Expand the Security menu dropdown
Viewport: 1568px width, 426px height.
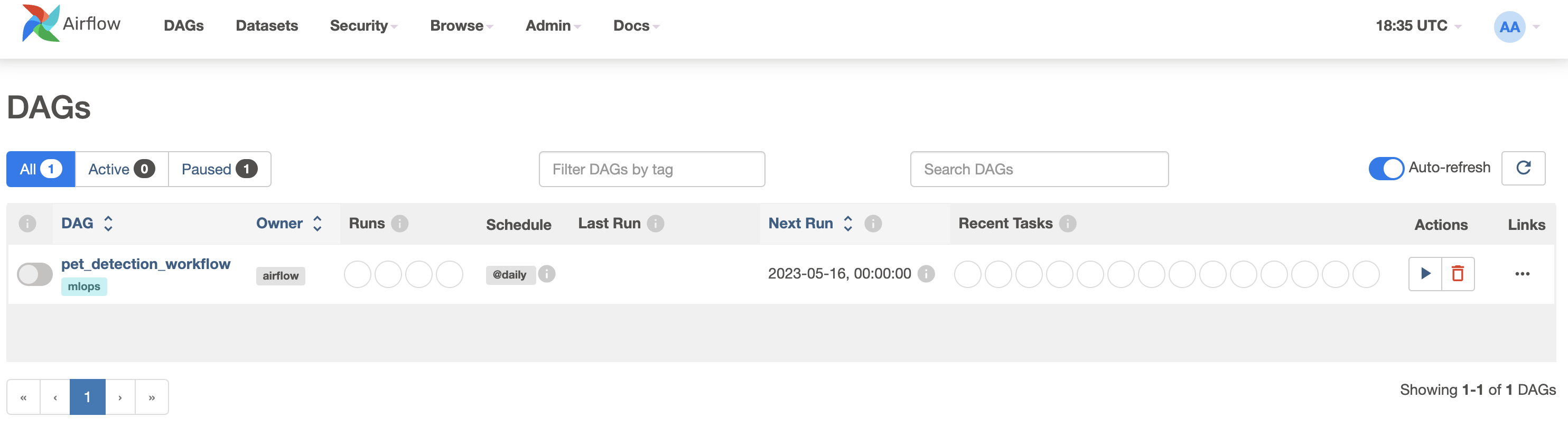pyautogui.click(x=363, y=25)
